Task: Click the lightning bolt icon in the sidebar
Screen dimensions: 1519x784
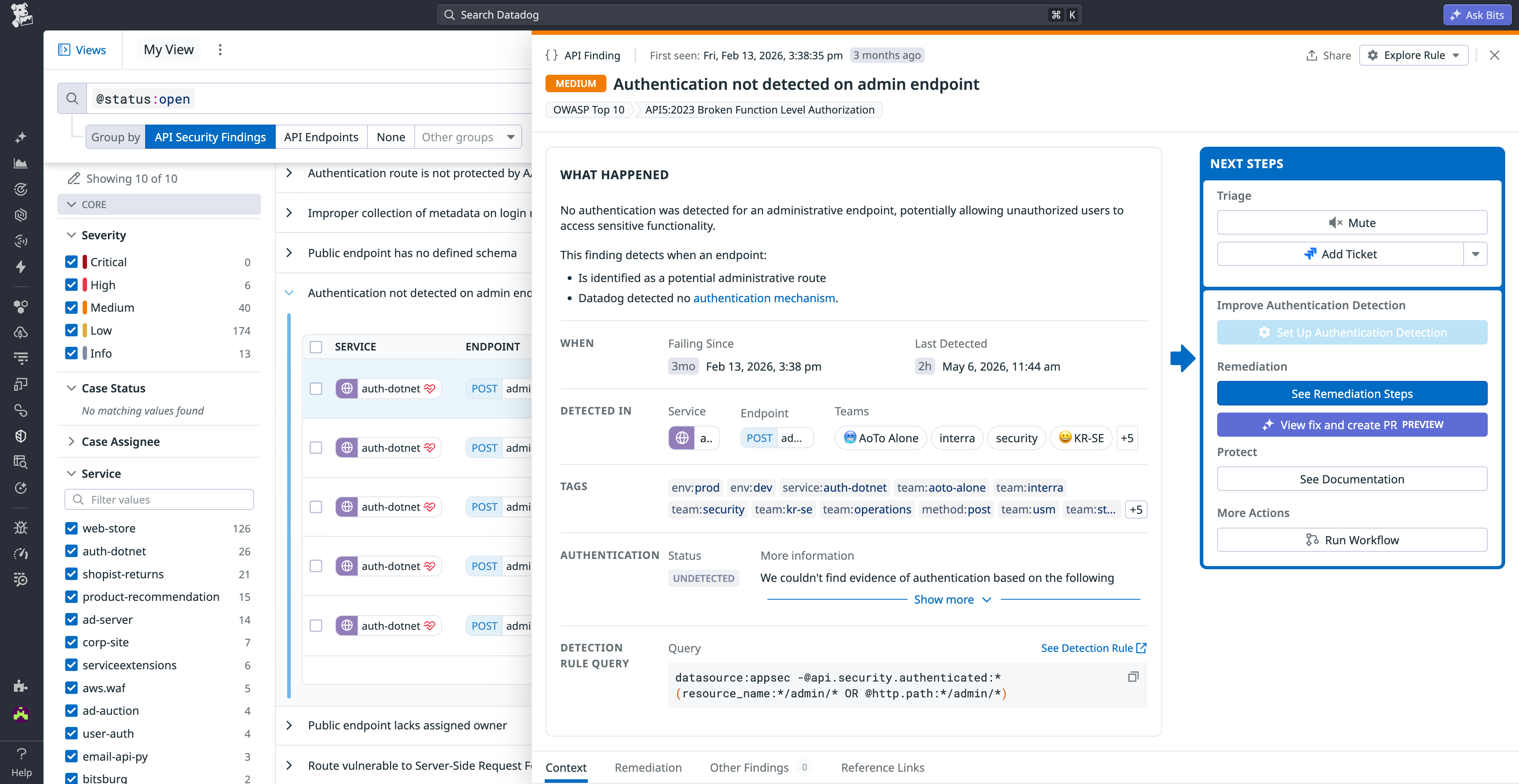Action: pos(21,267)
